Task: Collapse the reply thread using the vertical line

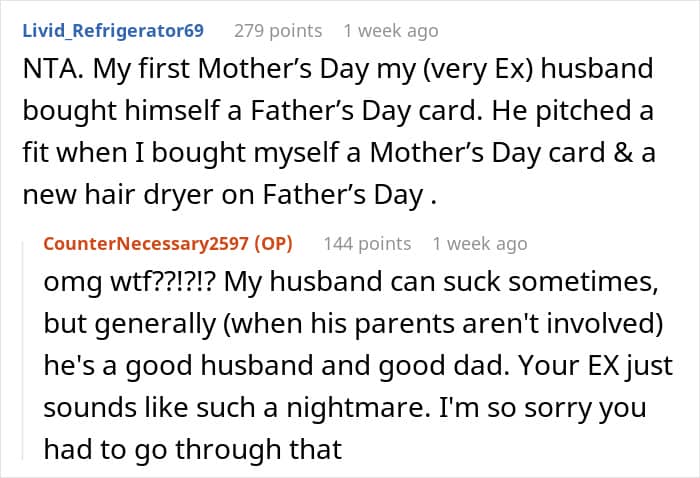Action: (x=23, y=350)
